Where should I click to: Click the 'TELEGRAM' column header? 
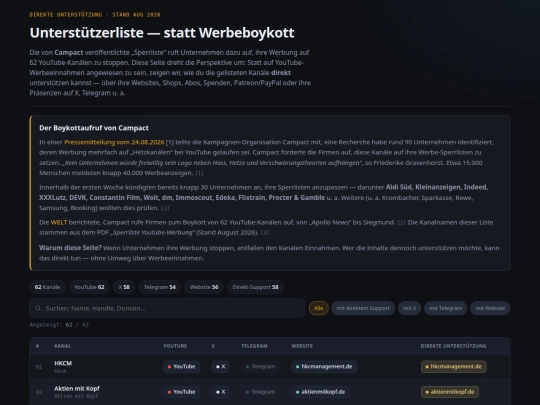coord(254,346)
